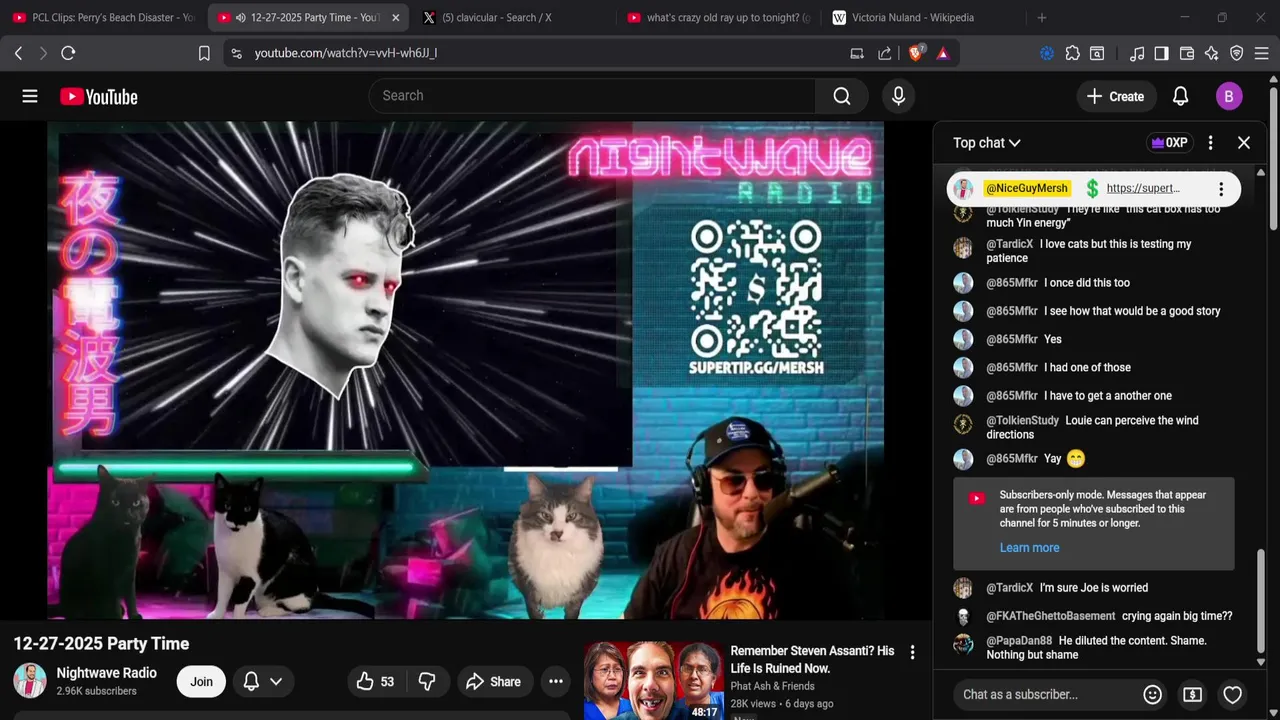Click @FKATheGhettoBasement username in chat

(1050, 616)
